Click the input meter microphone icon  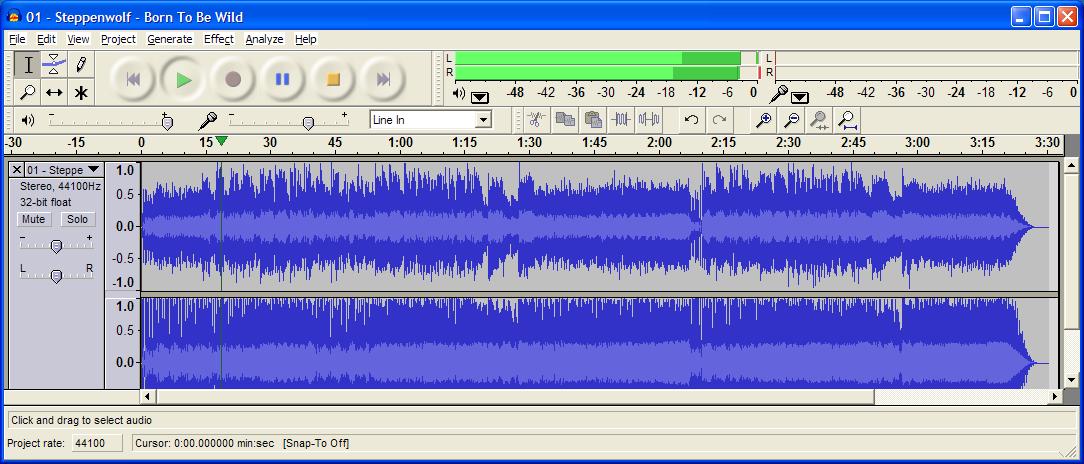coord(779,93)
